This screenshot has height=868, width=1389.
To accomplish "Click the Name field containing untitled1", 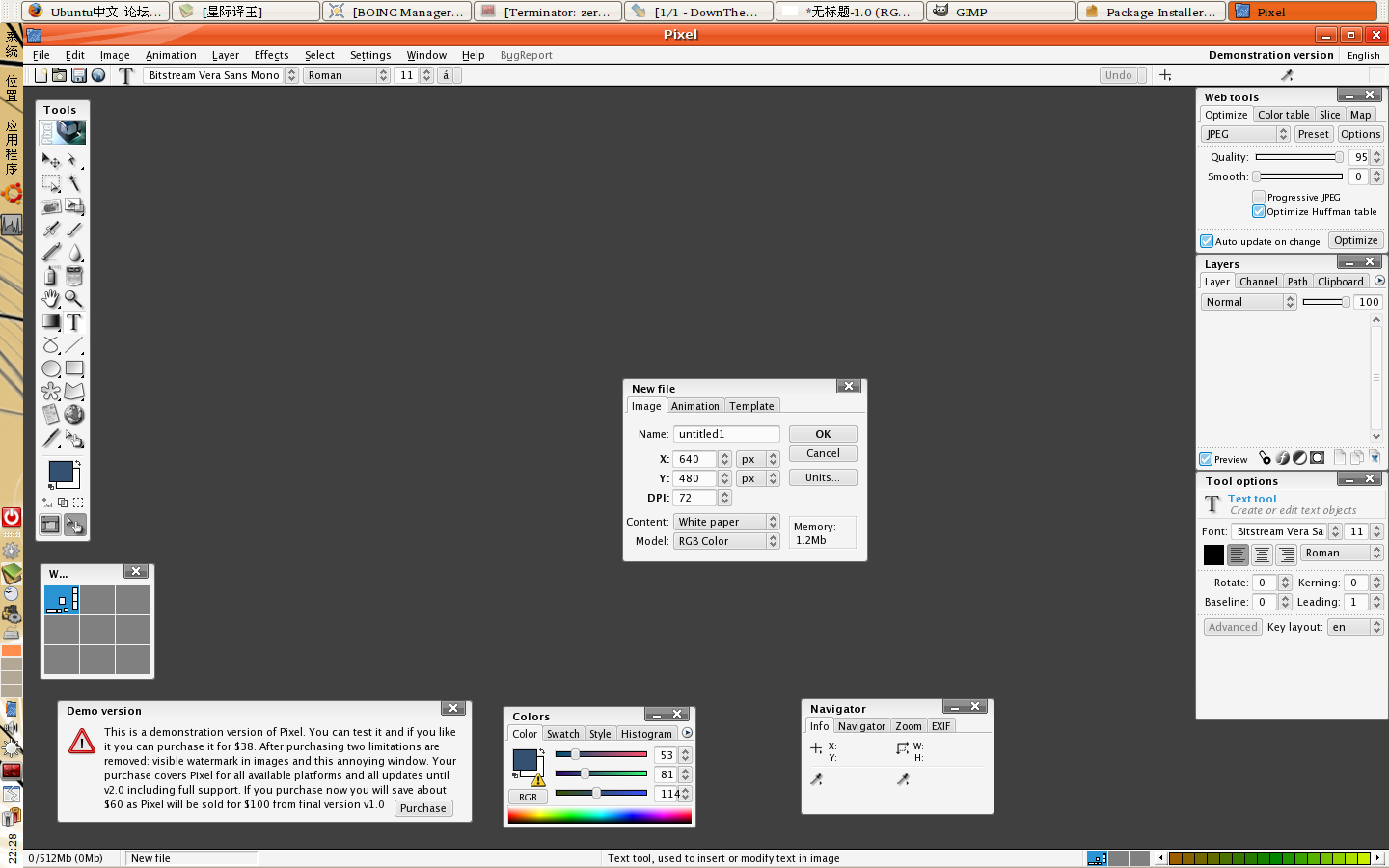I will [x=726, y=434].
